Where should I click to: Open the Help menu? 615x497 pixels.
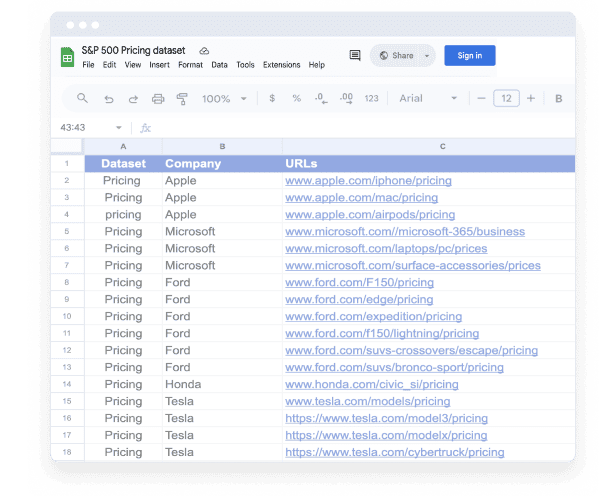pyautogui.click(x=317, y=65)
